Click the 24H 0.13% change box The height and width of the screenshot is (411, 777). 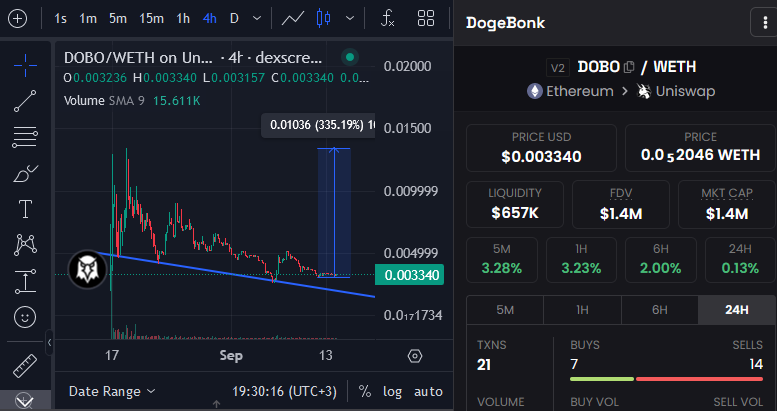click(x=740, y=260)
